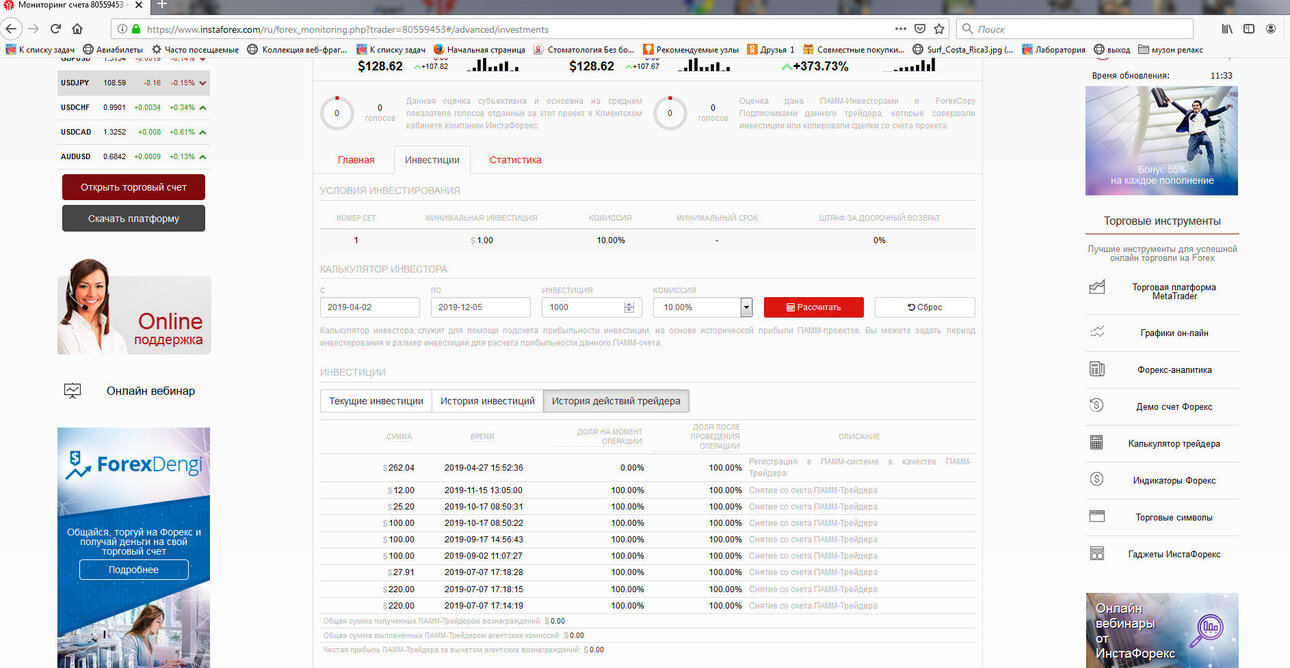Select the USDCAD quote row
The image size is (1290, 668).
click(x=133, y=132)
